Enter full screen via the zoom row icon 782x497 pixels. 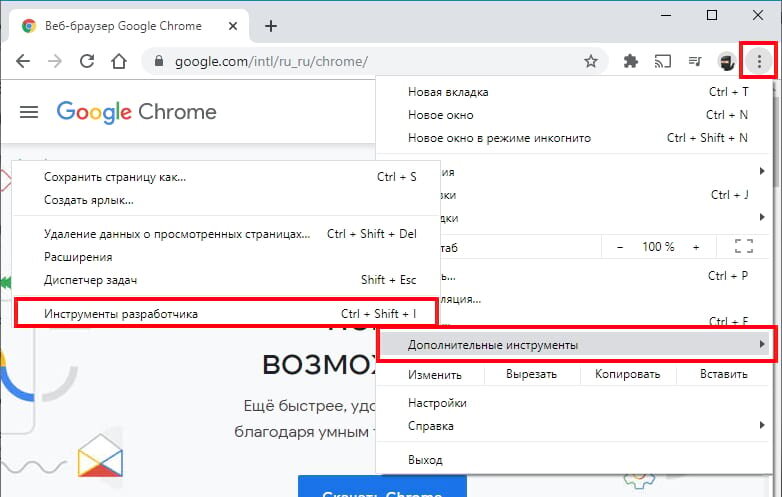(x=744, y=246)
